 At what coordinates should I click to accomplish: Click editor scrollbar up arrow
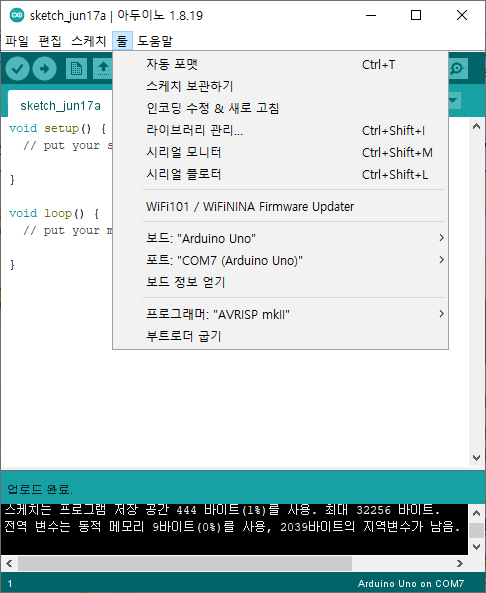click(x=477, y=126)
